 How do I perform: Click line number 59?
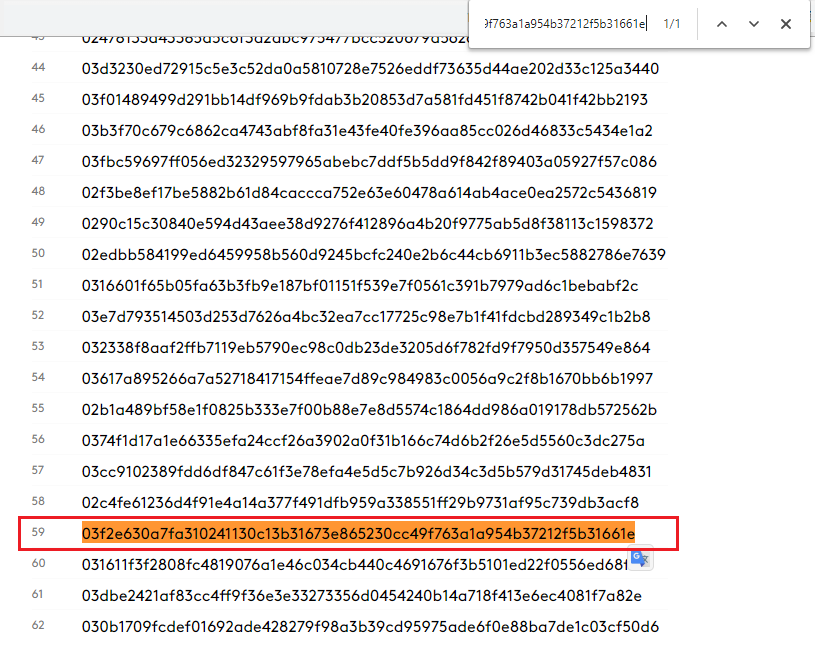point(38,532)
